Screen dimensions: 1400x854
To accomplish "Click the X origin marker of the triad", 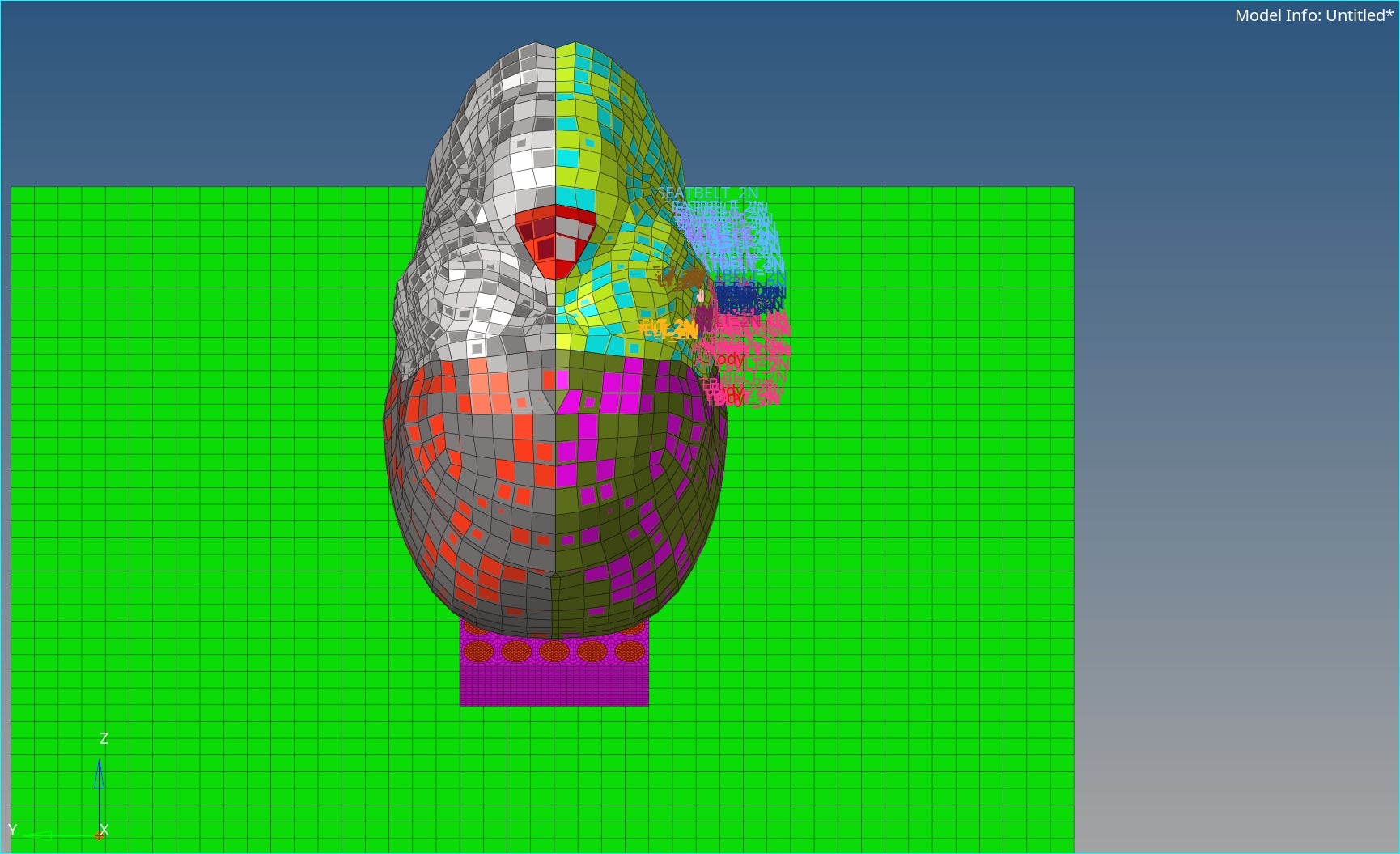I will tap(100, 835).
